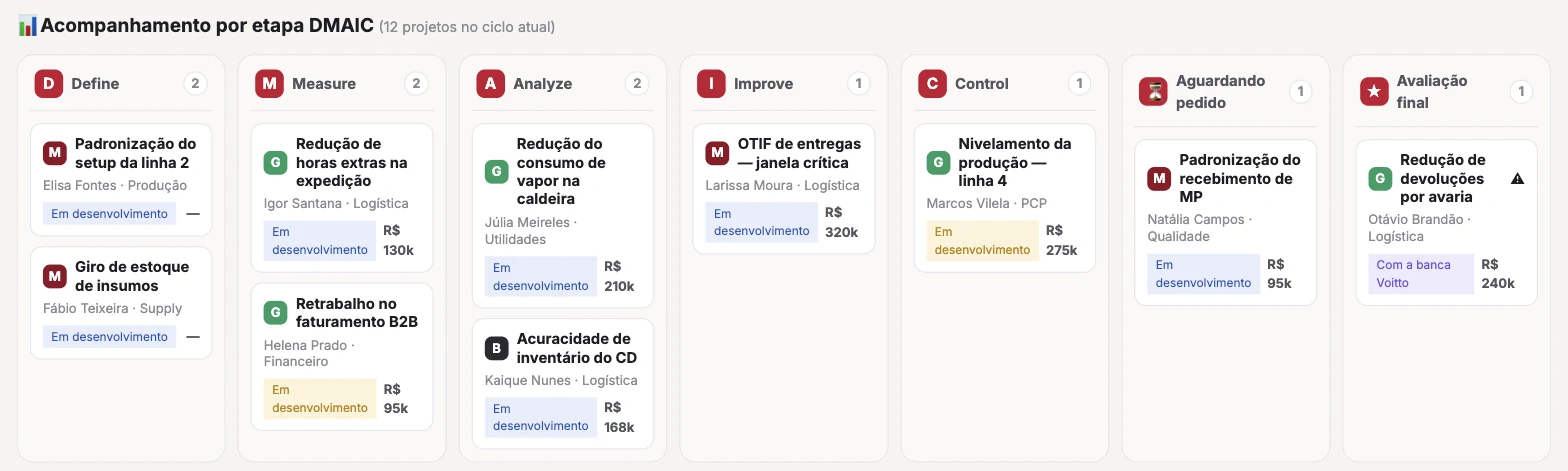The image size is (1568, 471).
Task: Click the count badge 1 in Control column
Action: [x=1080, y=84]
